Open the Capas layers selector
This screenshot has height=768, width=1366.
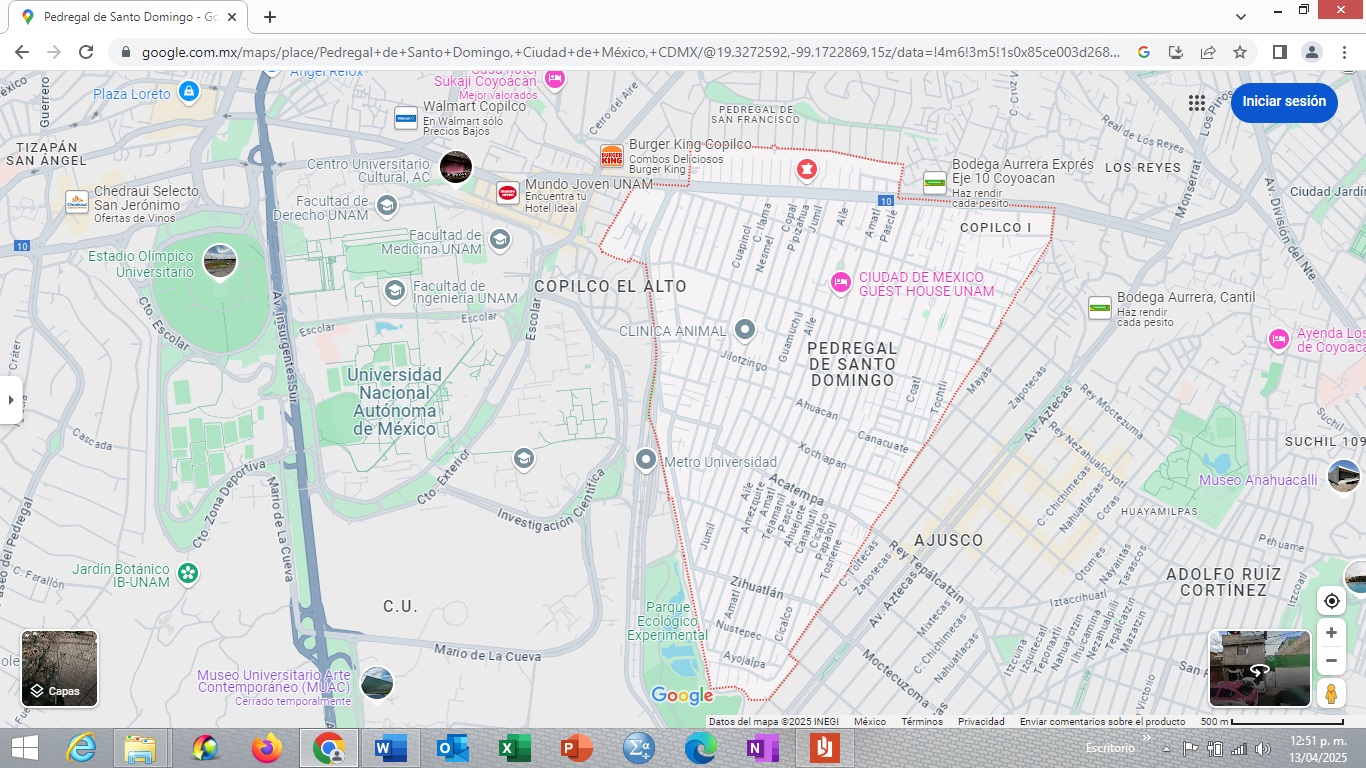(60, 668)
